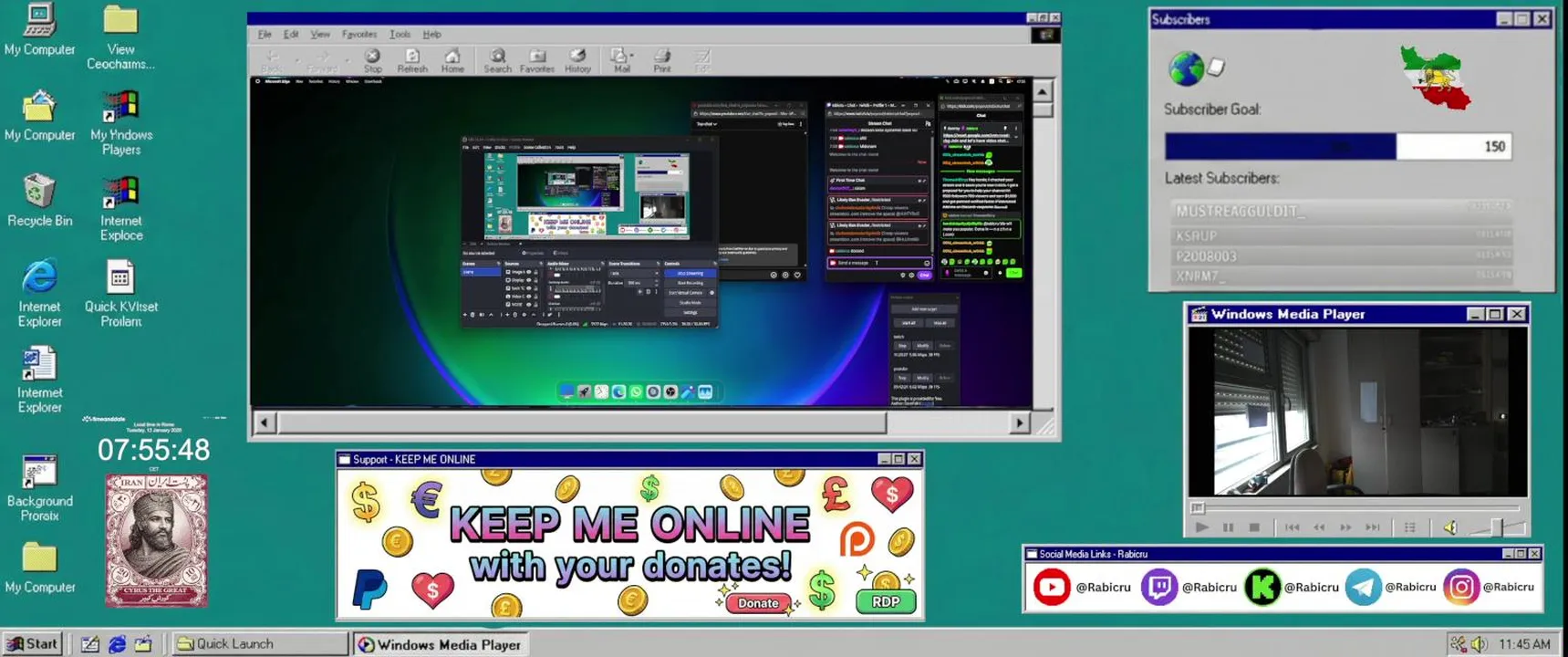1568x657 pixels.
Task: Click the Media Player seek bar handle
Action: coord(1198,507)
